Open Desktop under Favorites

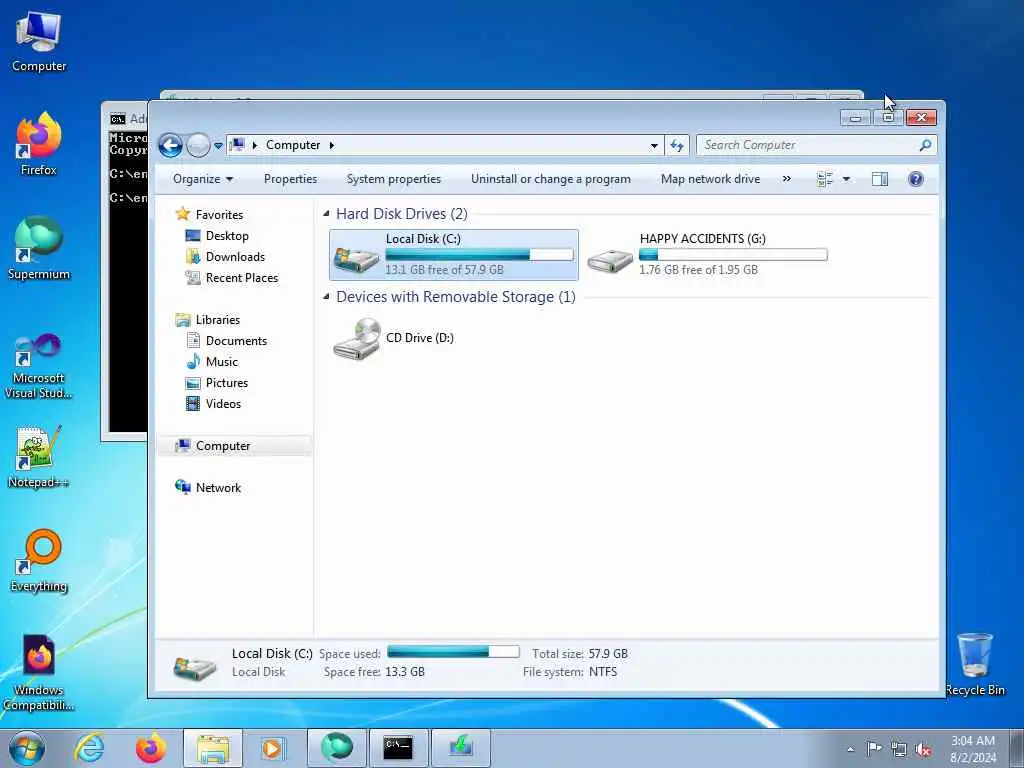[227, 236]
